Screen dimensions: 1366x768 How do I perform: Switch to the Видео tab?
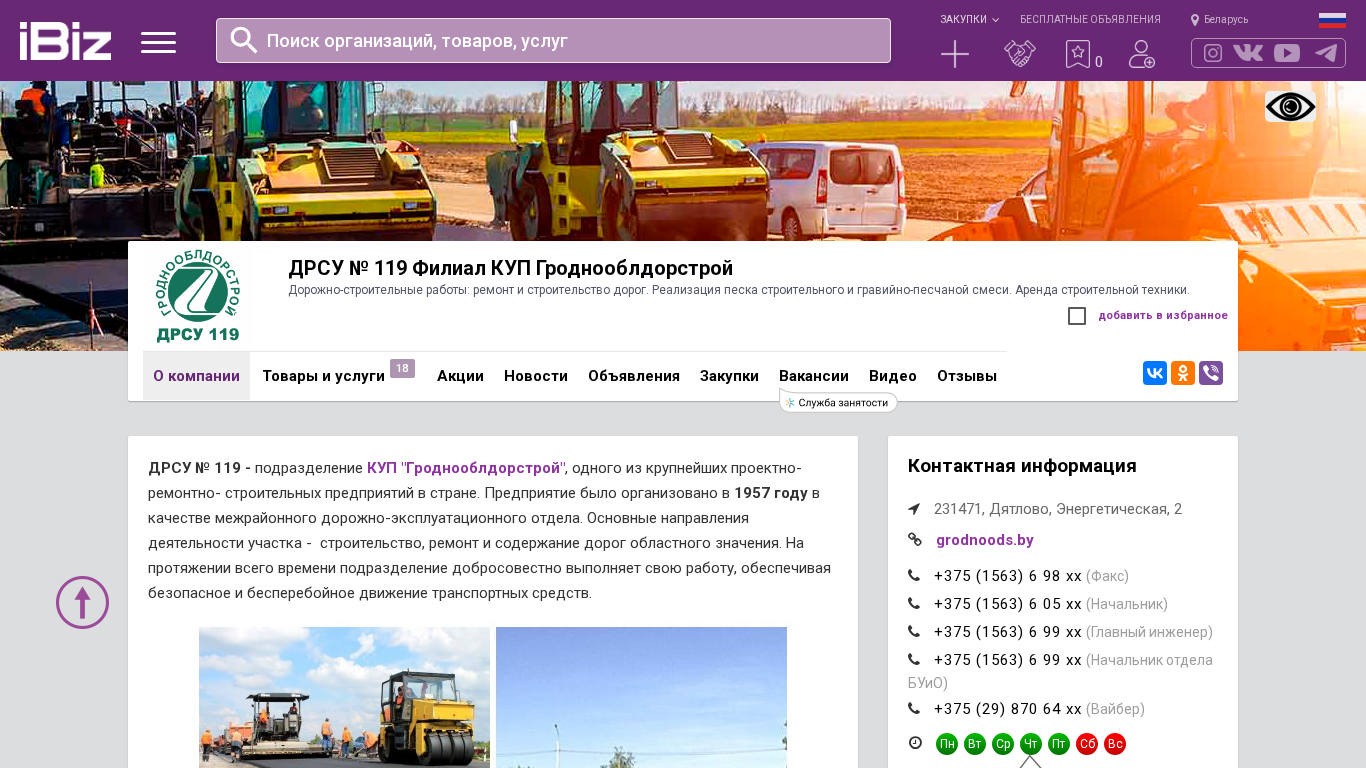coord(893,376)
